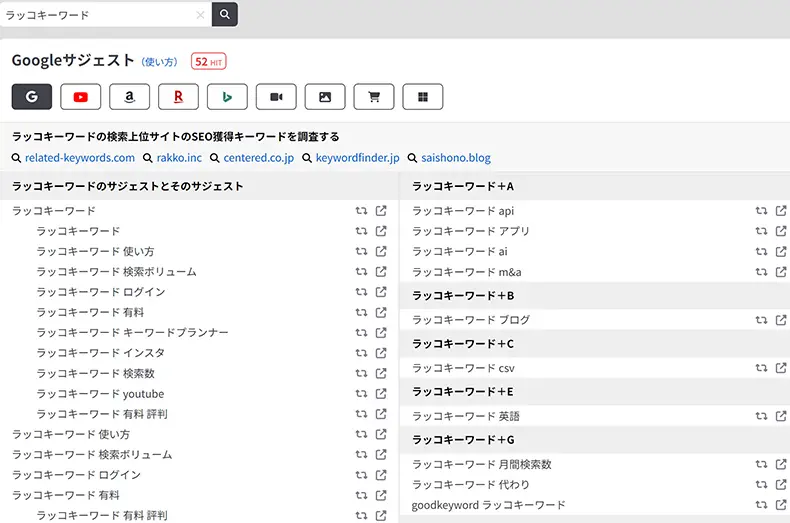The height and width of the screenshot is (523, 790).
Task: Open related-keywords.com SEO keyword link
Action: click(x=80, y=158)
